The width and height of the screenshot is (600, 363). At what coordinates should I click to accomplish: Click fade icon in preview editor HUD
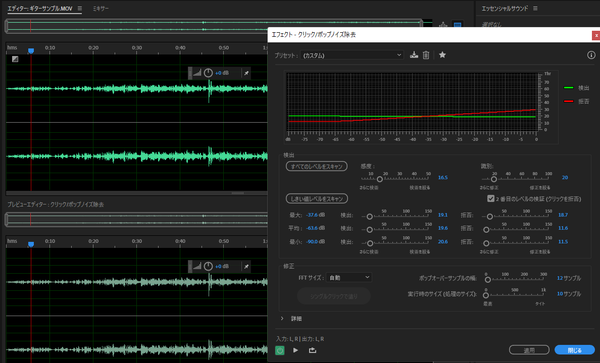point(197,266)
